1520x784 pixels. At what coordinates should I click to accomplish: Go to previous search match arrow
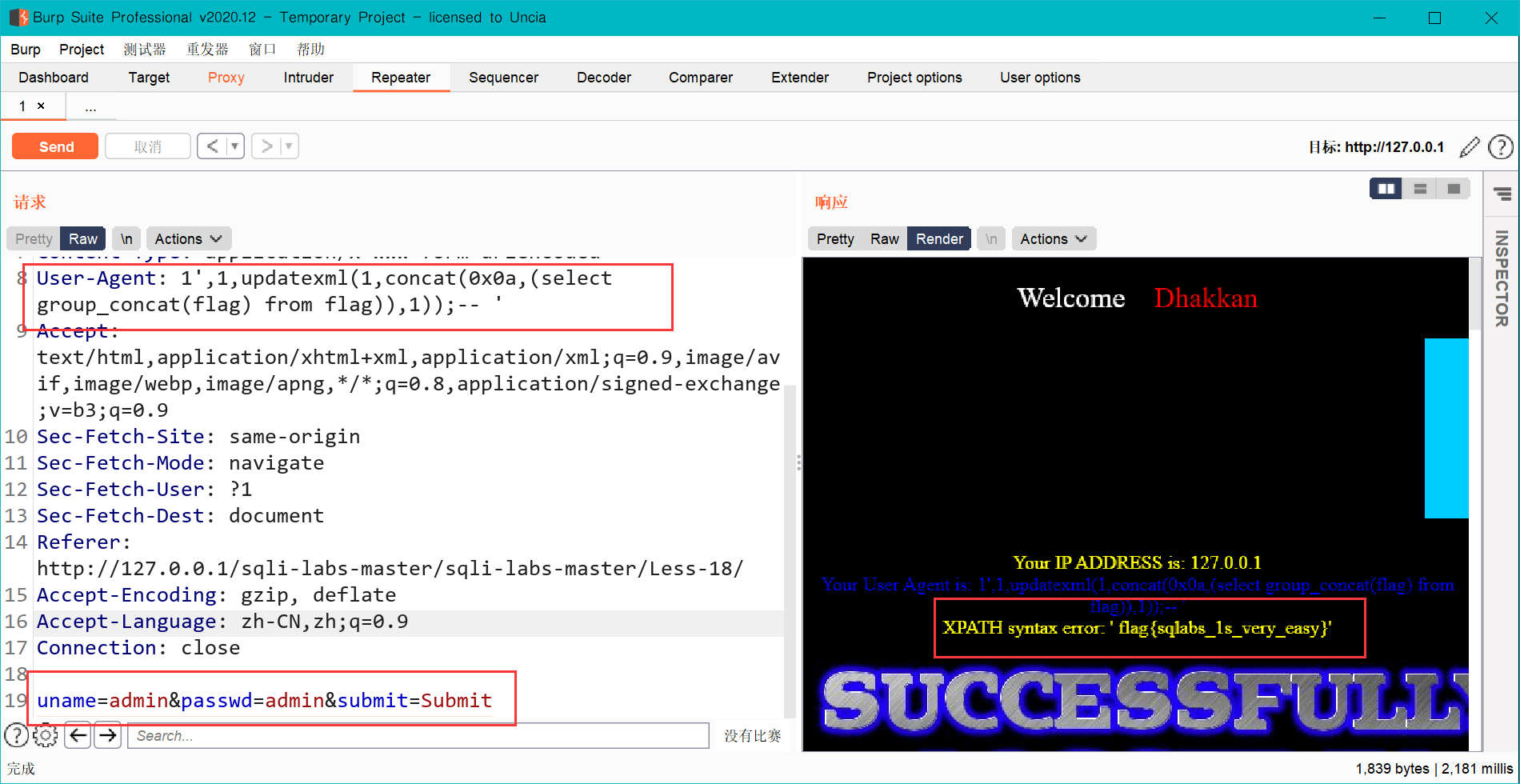(x=78, y=735)
